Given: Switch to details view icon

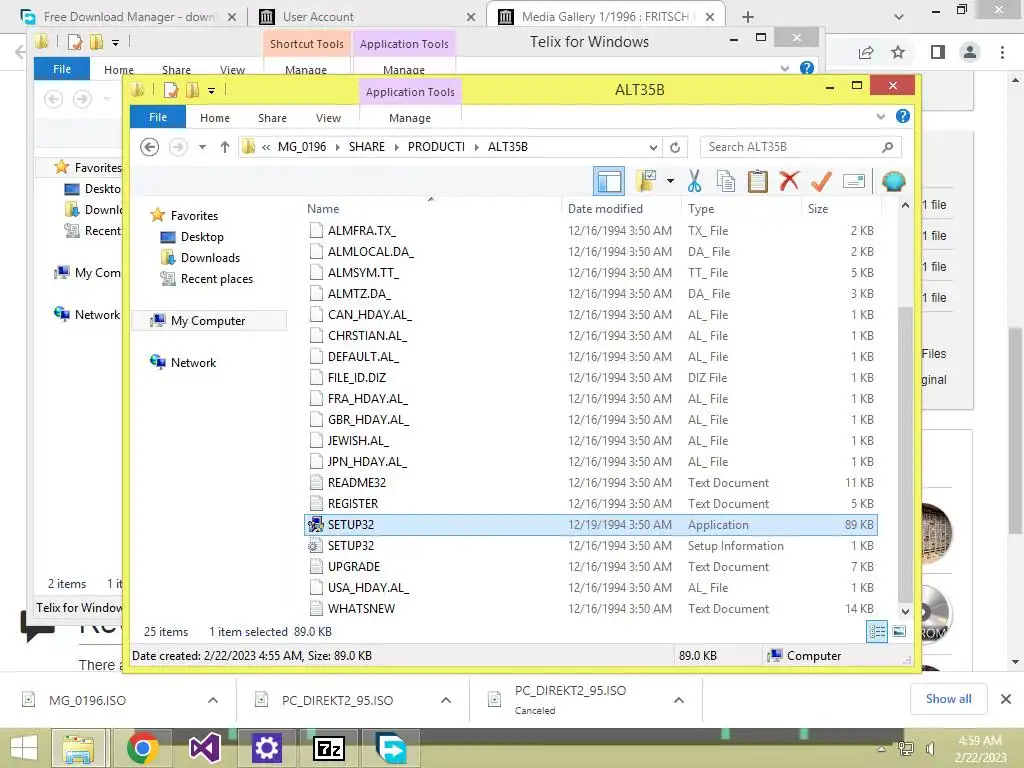Looking at the screenshot, I should pos(877,631).
